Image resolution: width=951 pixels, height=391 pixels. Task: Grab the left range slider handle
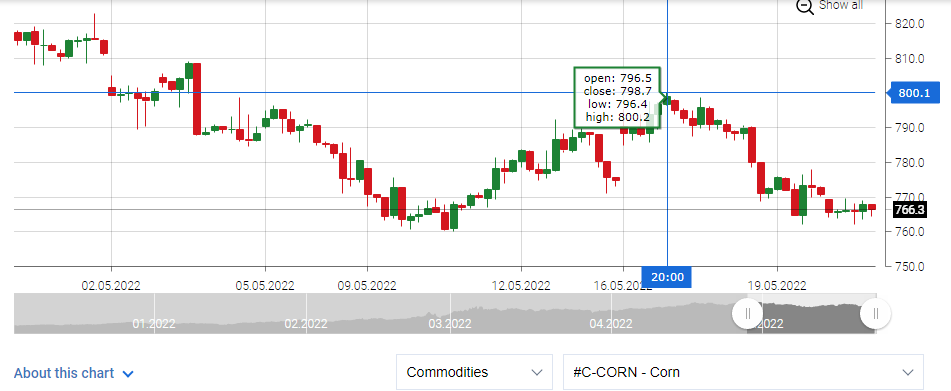(747, 313)
